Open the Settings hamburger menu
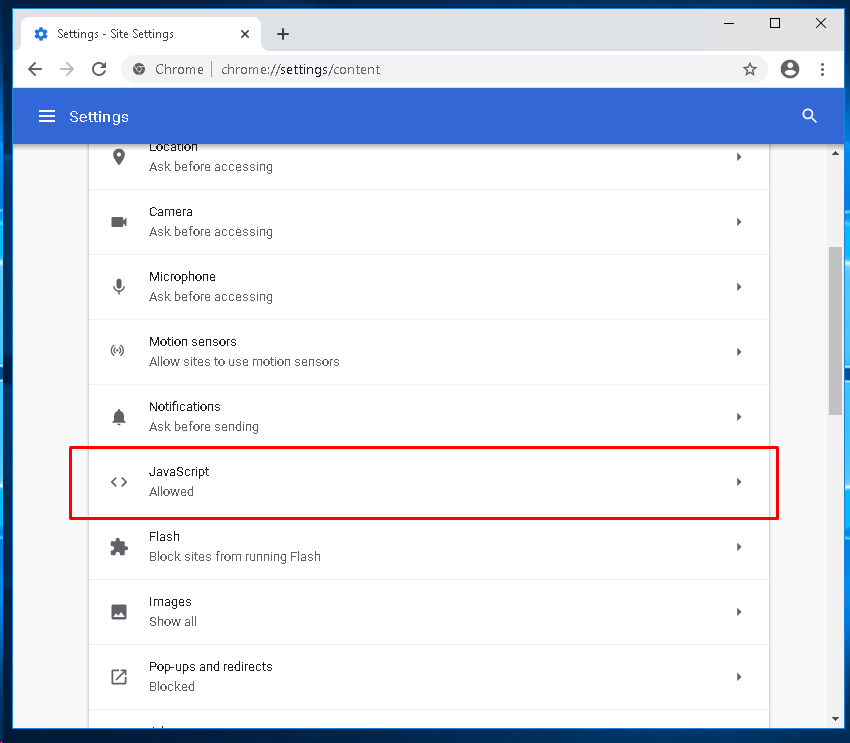This screenshot has width=850, height=743. coord(47,116)
